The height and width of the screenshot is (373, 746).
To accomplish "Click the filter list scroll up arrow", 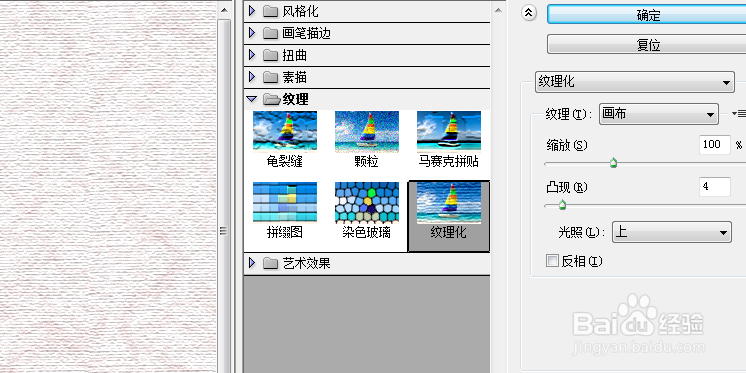I will click(x=498, y=10).
